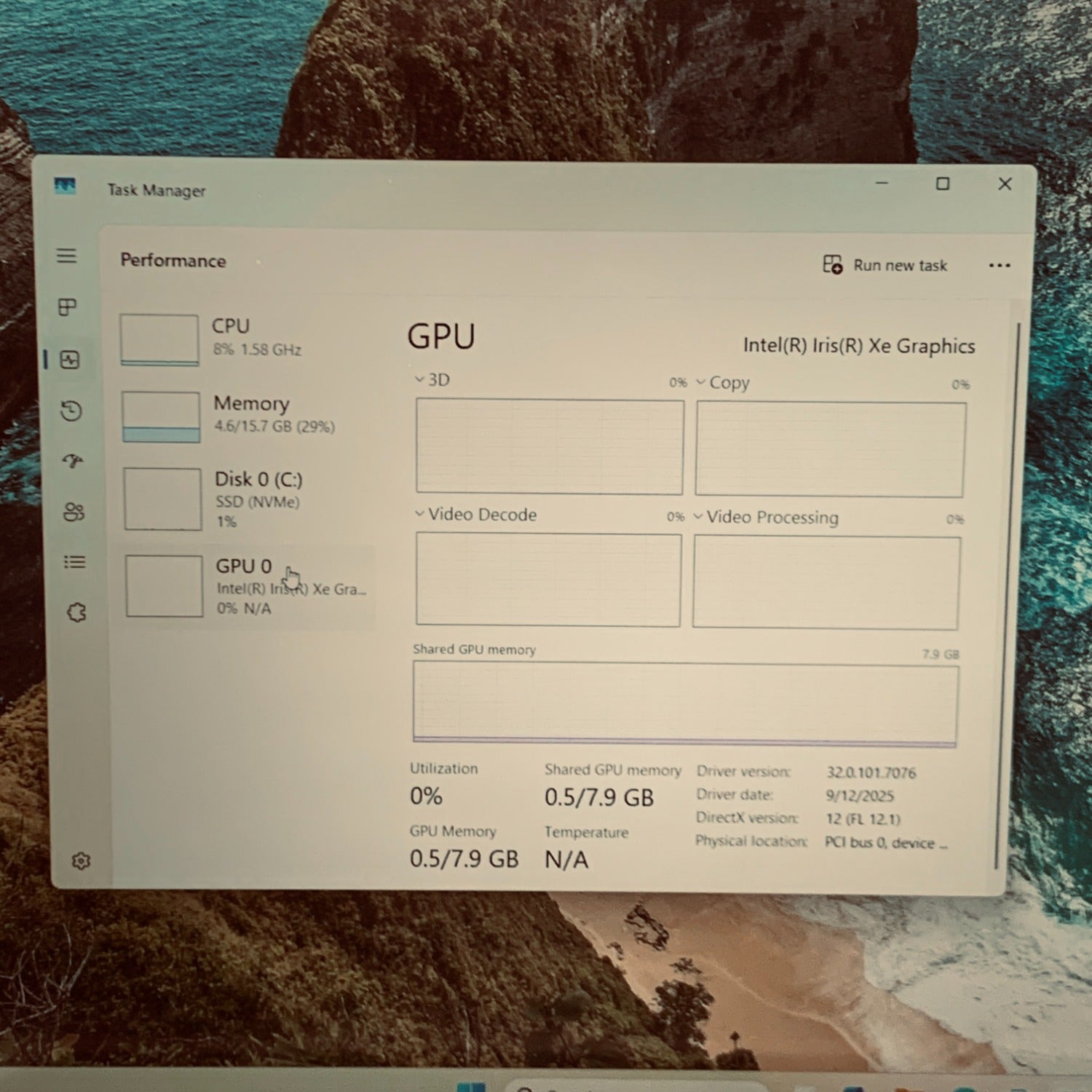This screenshot has height=1092, width=1092.
Task: Open the 3D engine dropdown chevron
Action: (x=419, y=379)
